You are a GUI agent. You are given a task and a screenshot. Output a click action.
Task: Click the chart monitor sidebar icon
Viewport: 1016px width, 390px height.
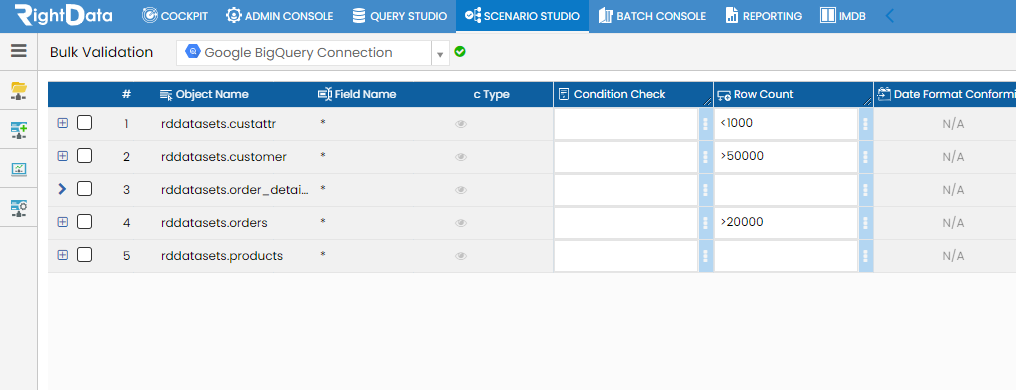19,169
